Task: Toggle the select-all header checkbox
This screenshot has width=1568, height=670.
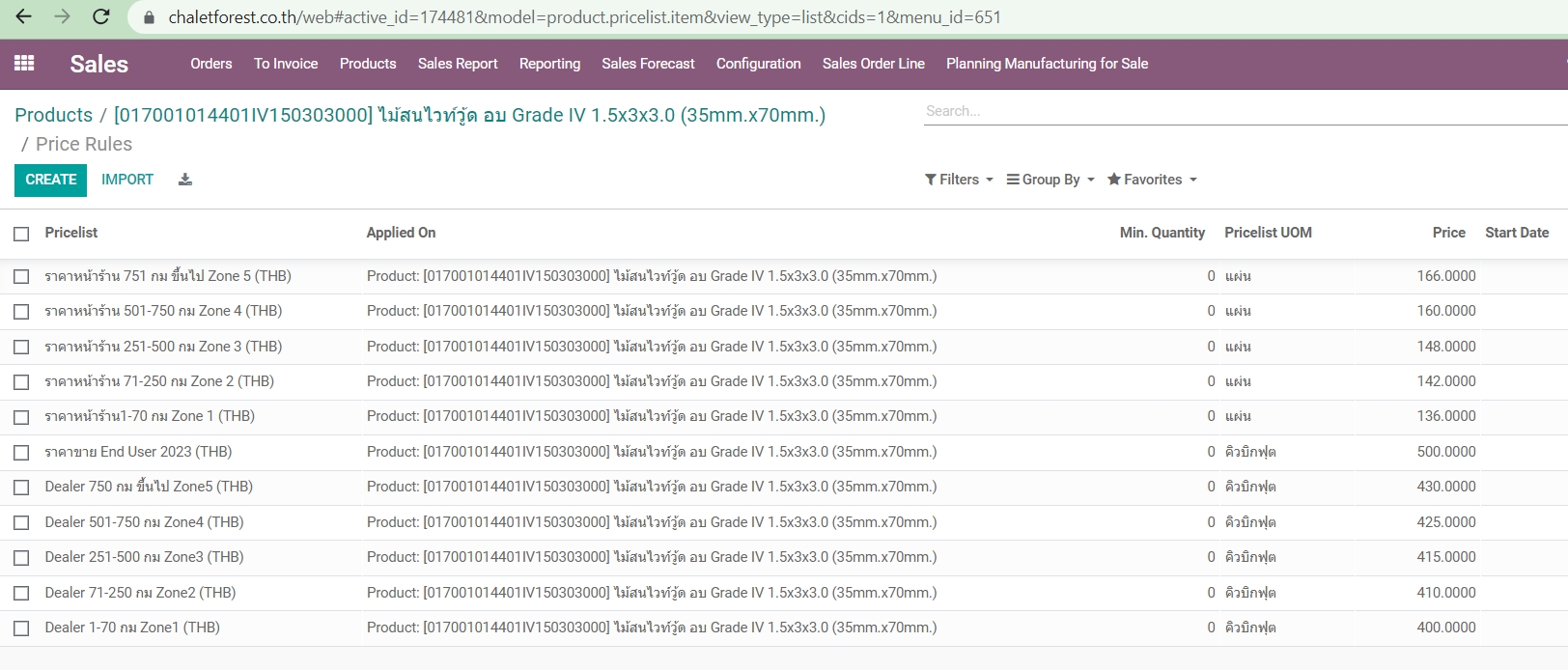Action: [21, 234]
